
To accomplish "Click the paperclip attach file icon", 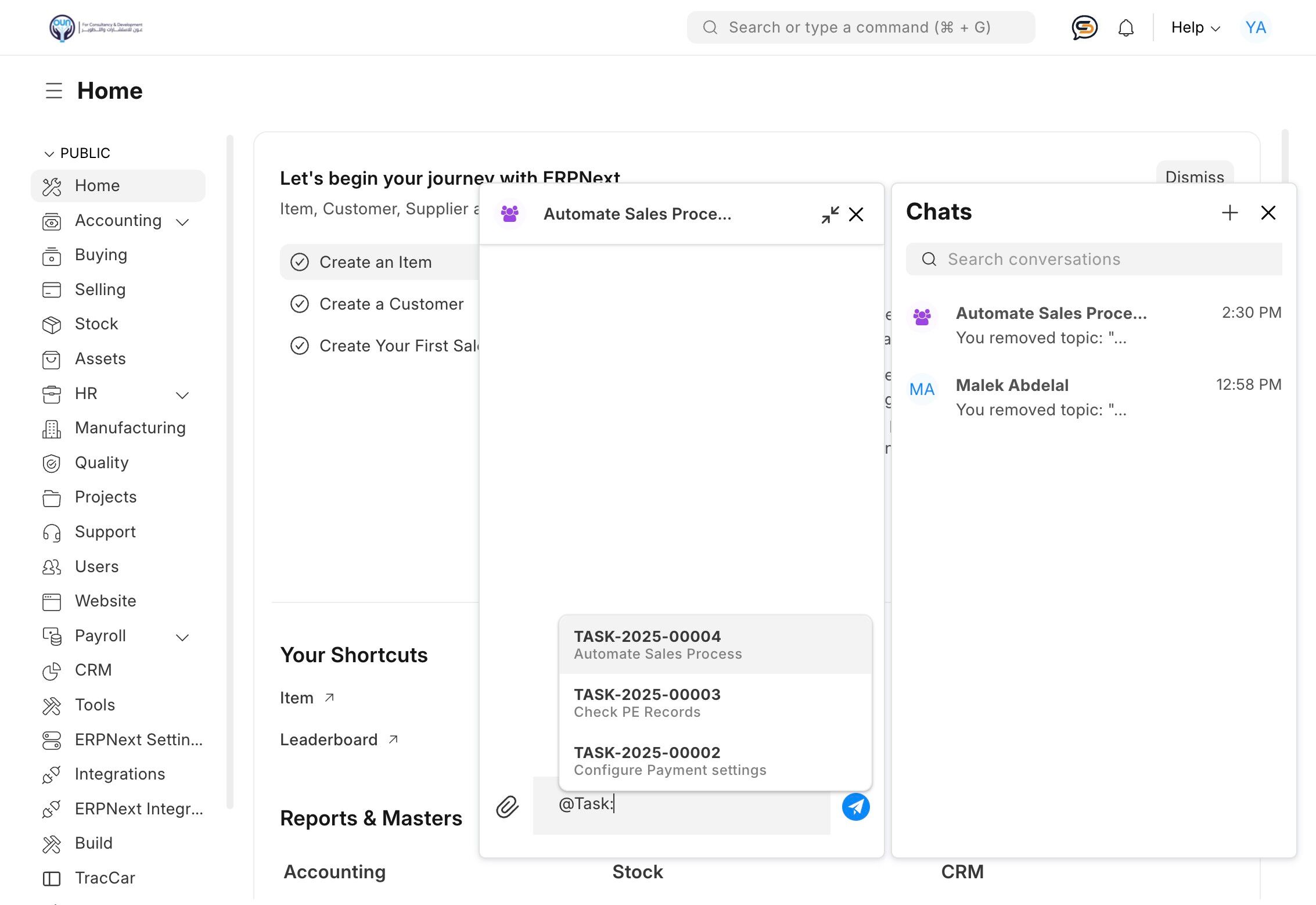I will pyautogui.click(x=507, y=807).
